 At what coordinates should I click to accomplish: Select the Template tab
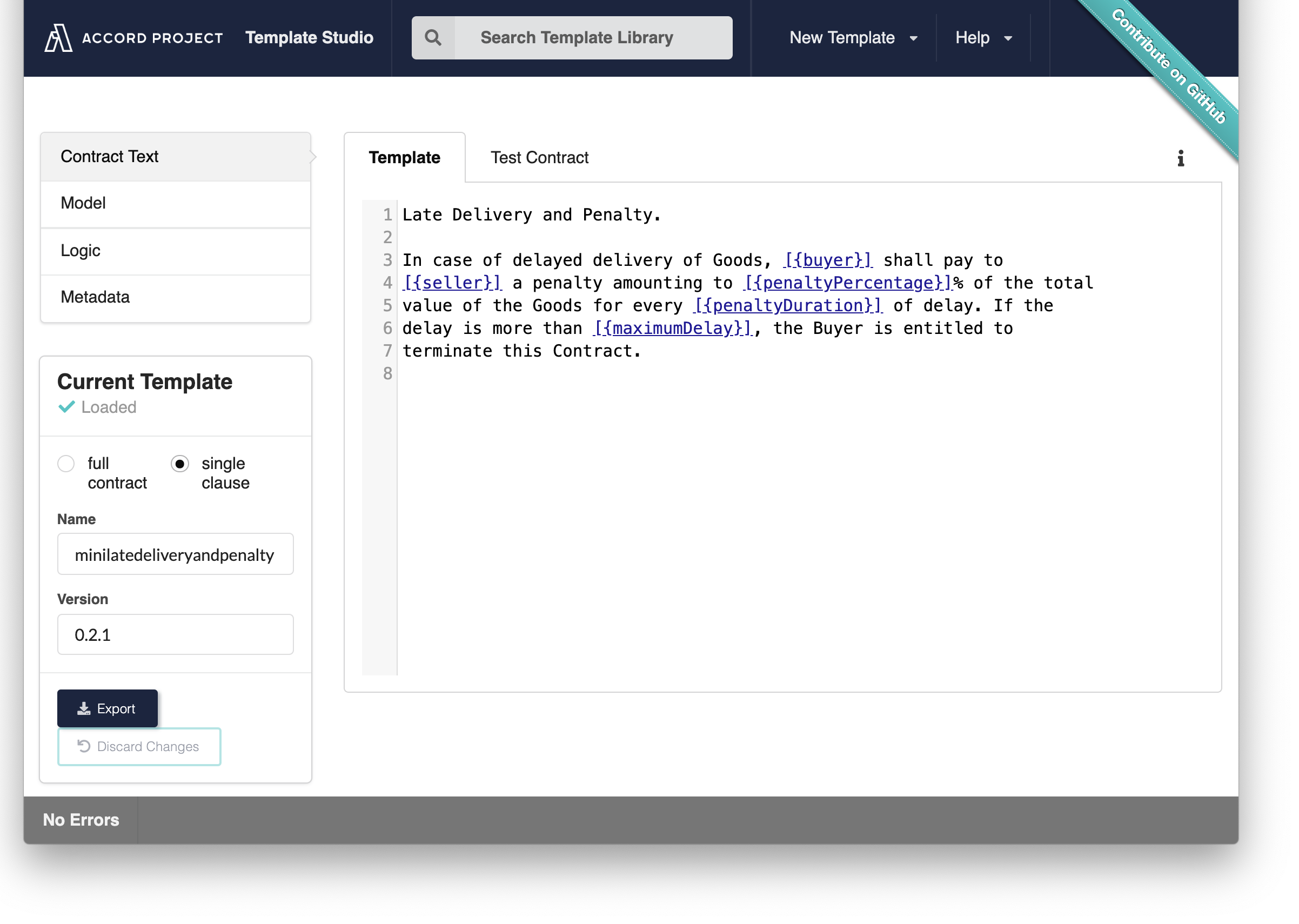coord(404,158)
